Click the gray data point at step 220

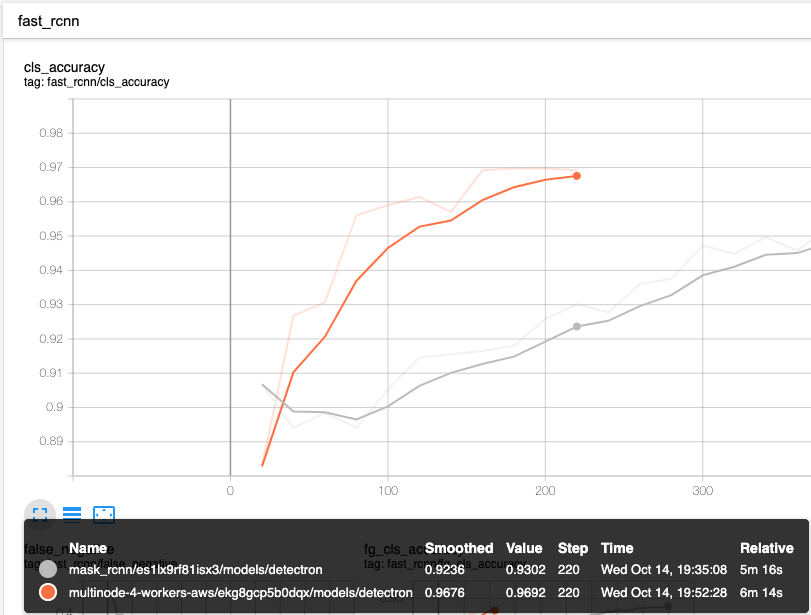point(577,326)
